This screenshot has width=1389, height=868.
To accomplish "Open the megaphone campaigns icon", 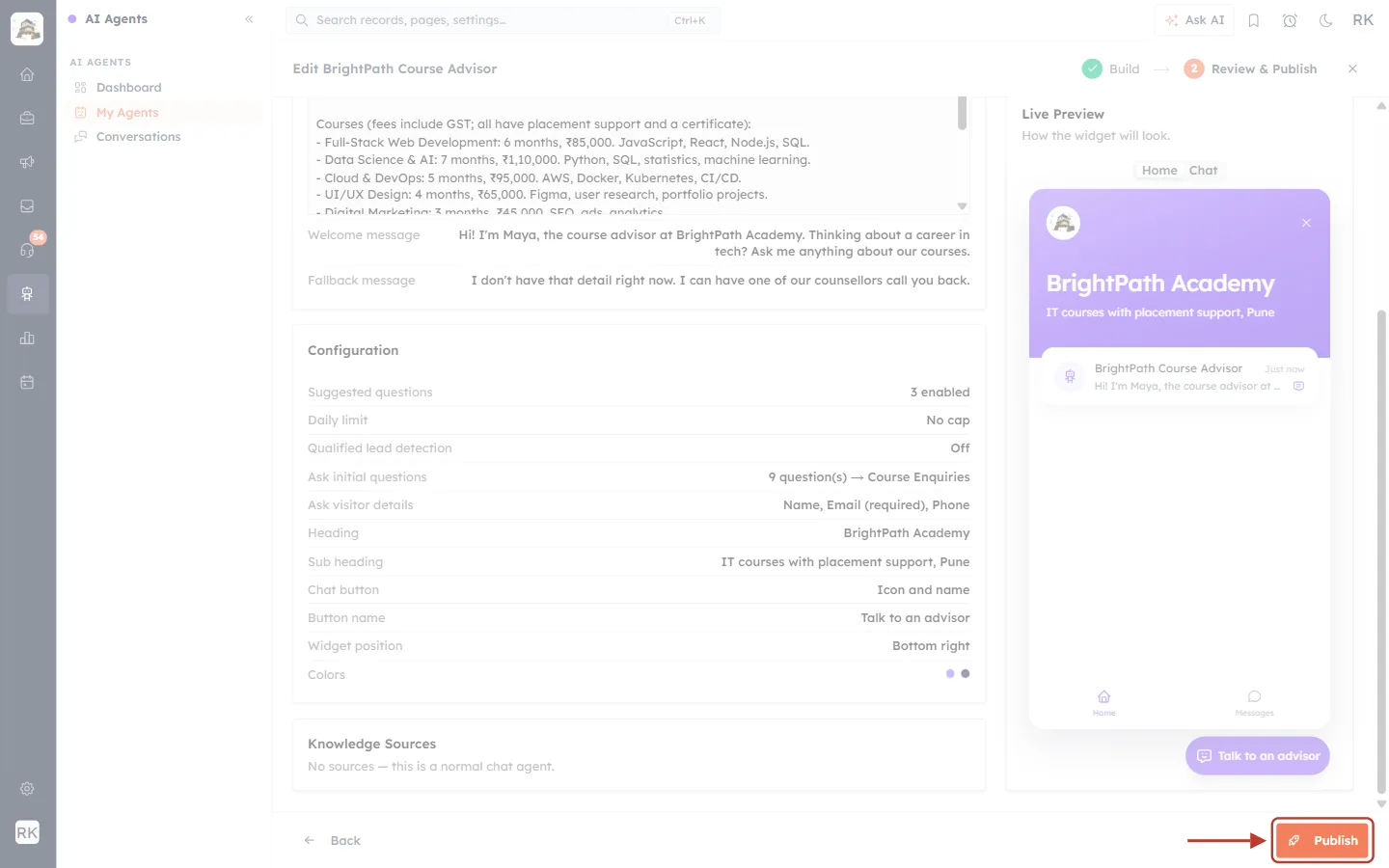I will (27, 162).
